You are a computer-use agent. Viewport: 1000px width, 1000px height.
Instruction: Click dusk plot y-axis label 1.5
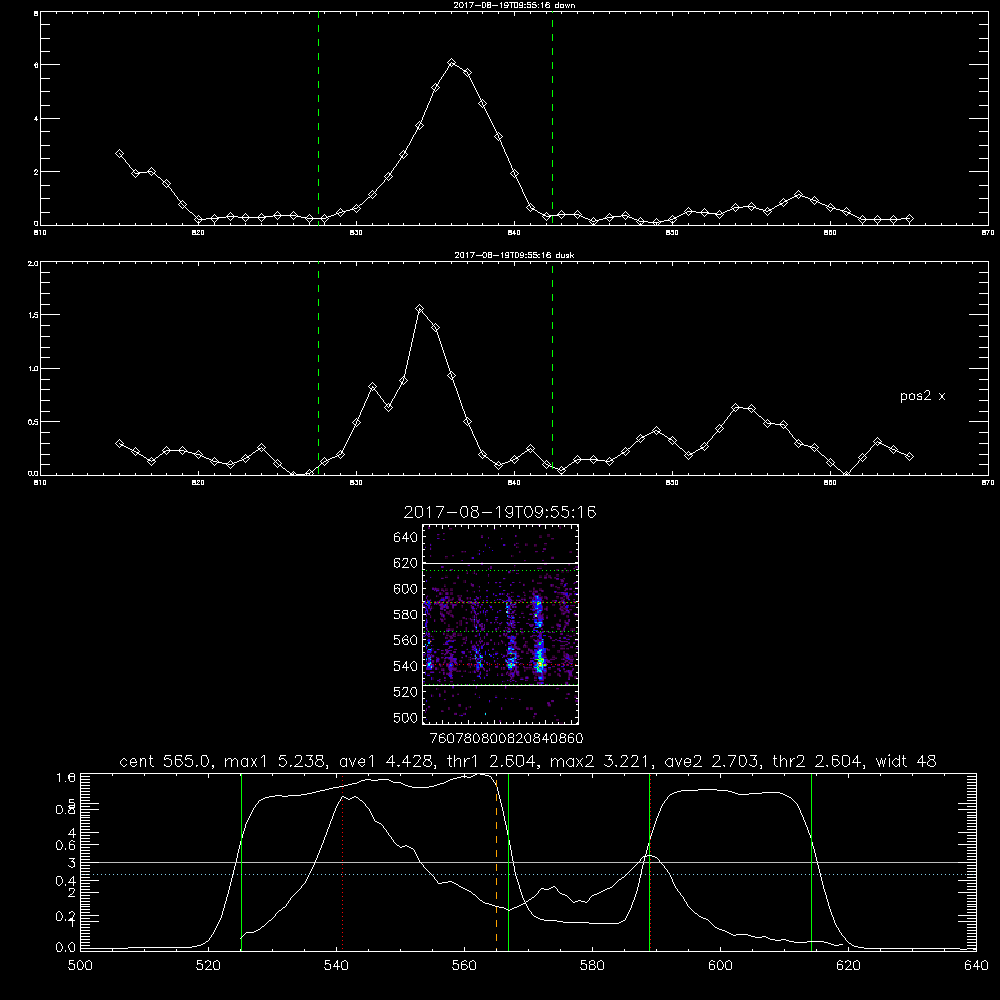click(x=33, y=315)
